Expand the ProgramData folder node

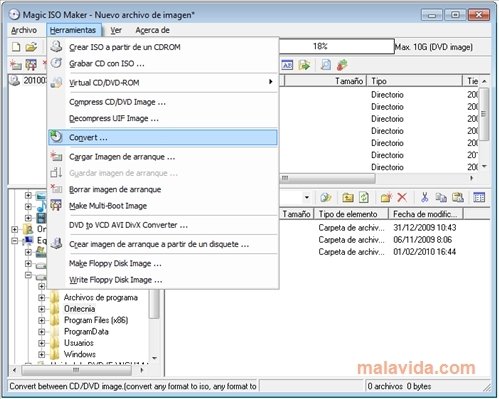[42, 332]
